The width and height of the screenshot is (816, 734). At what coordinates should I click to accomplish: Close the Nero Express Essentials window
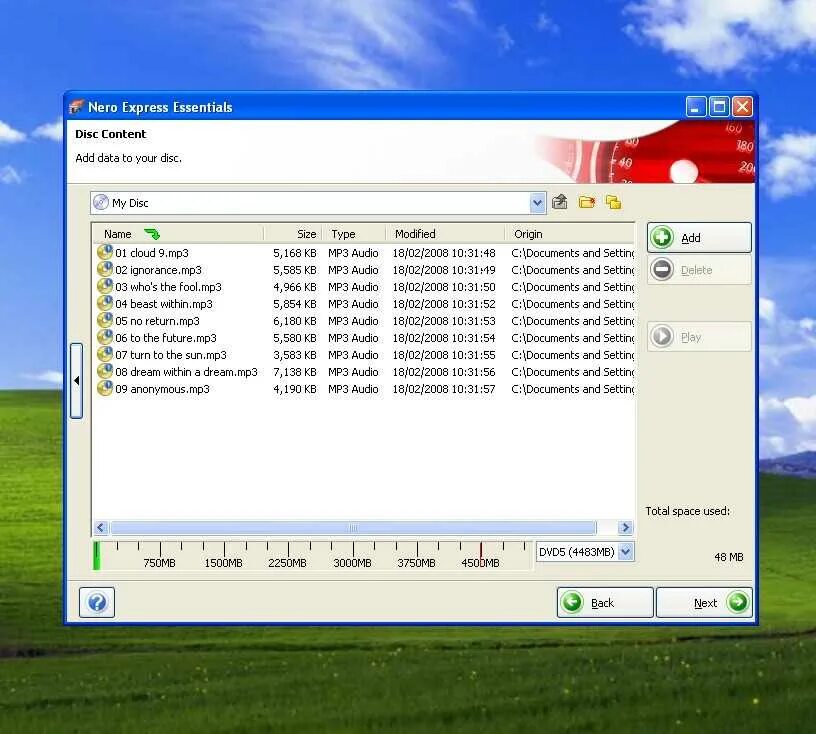click(x=743, y=107)
